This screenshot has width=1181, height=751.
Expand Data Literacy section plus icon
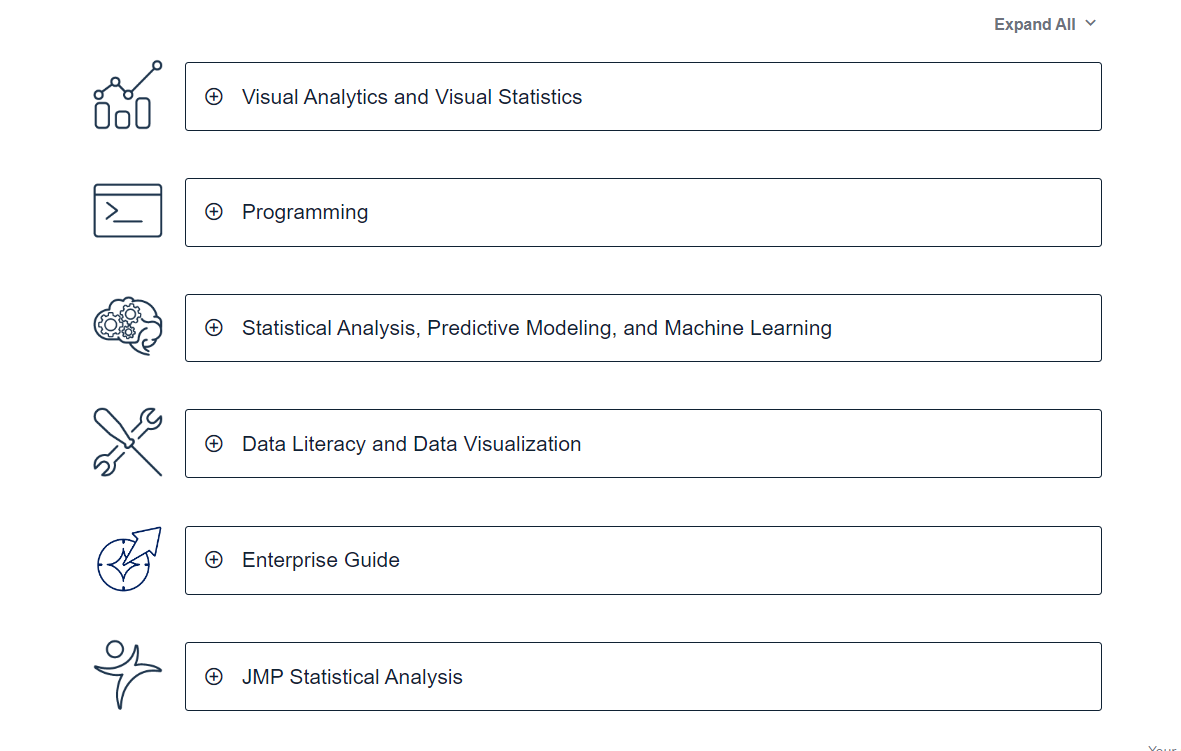[214, 444]
